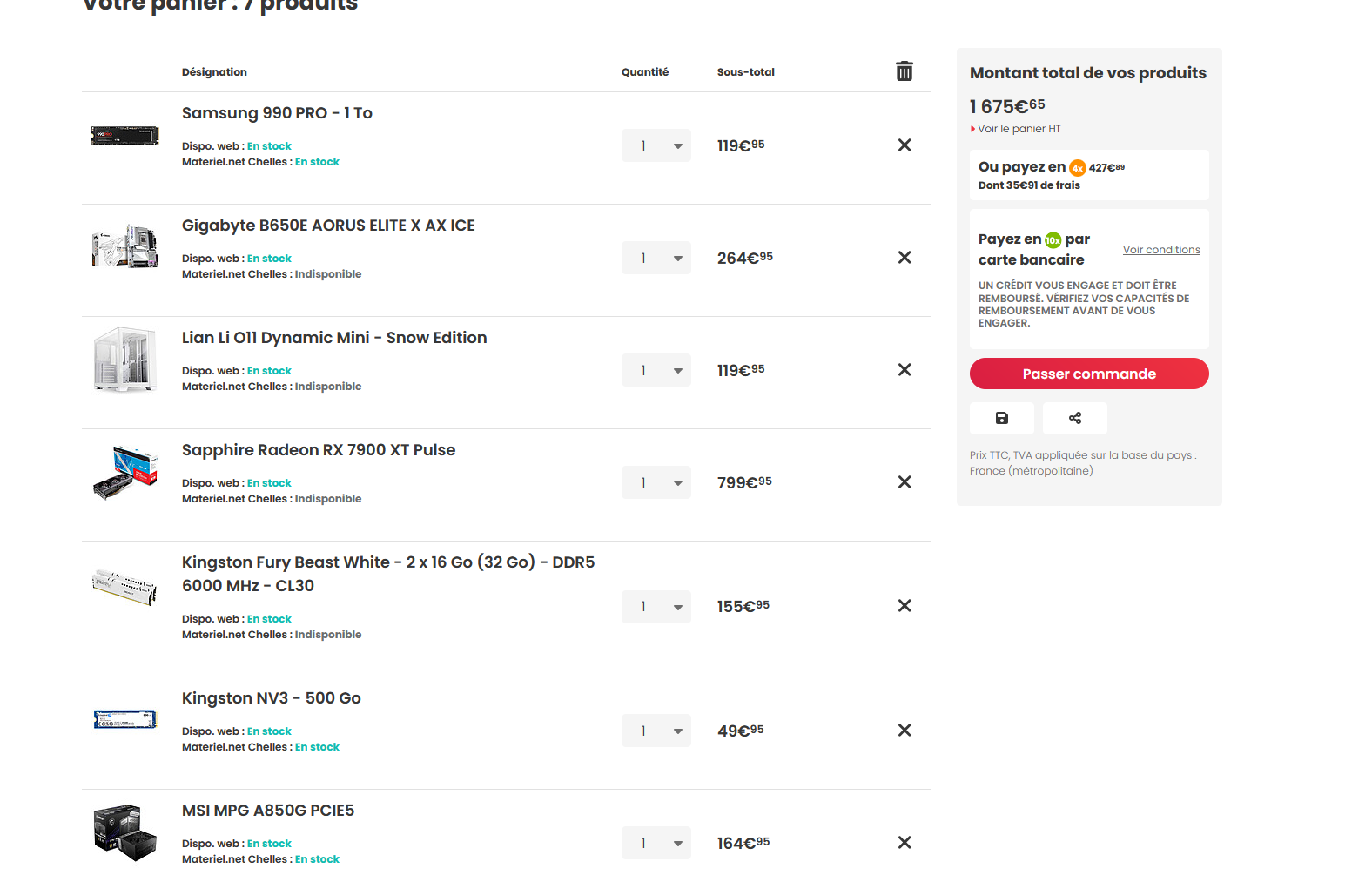Open the Gigabyte B650E AORUS ELITE product title
1372x882 pixels.
click(328, 226)
